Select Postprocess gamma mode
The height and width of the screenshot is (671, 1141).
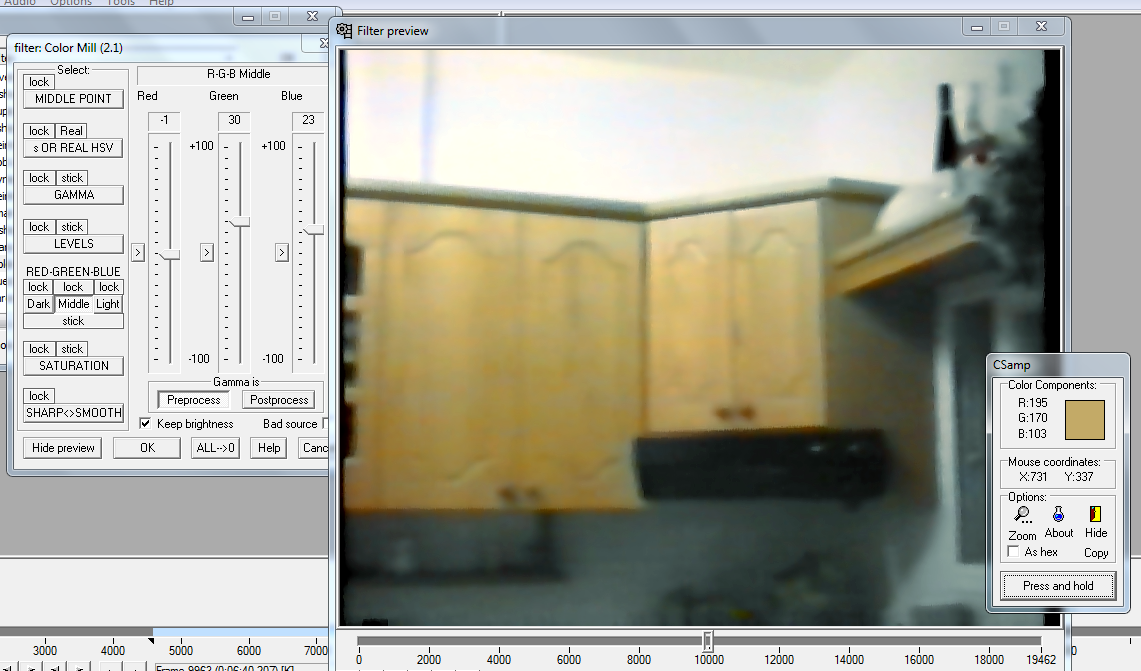coord(279,400)
